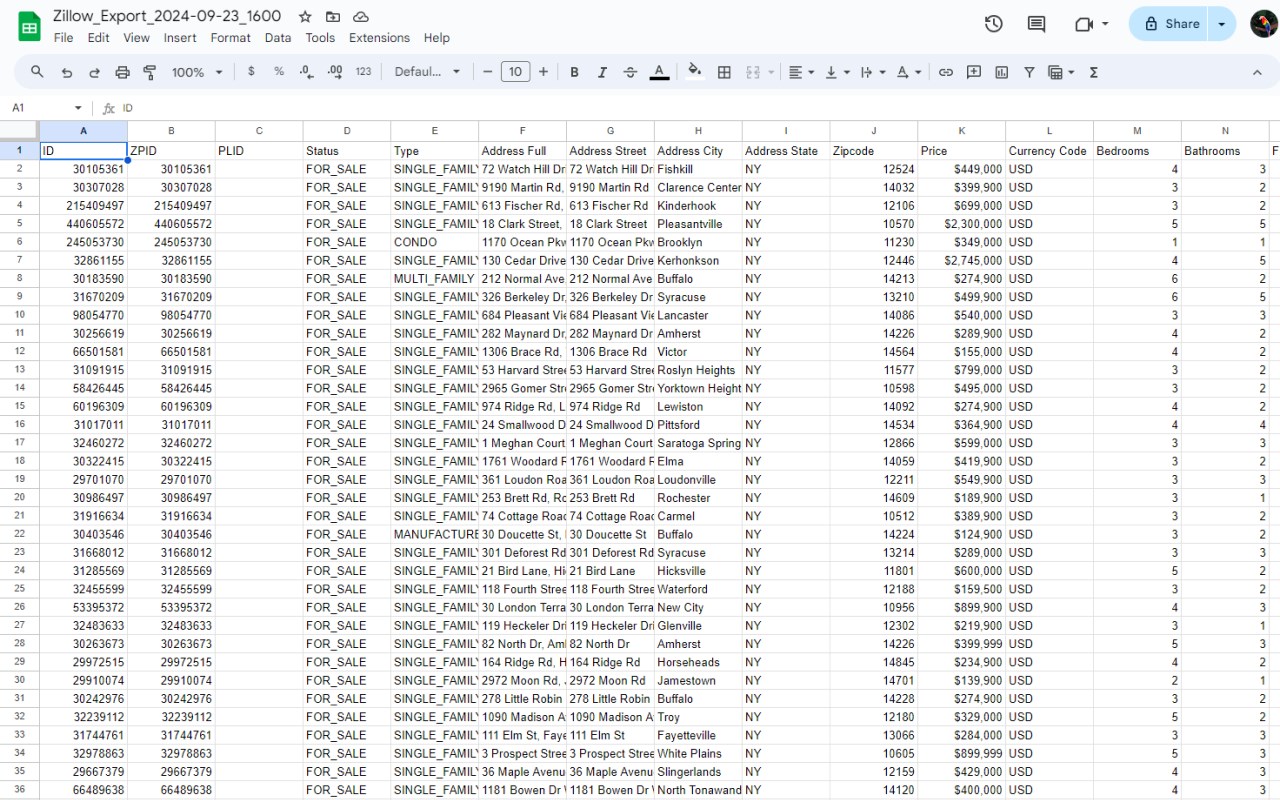Increase font size with plus button
The image size is (1280, 800).
point(543,72)
